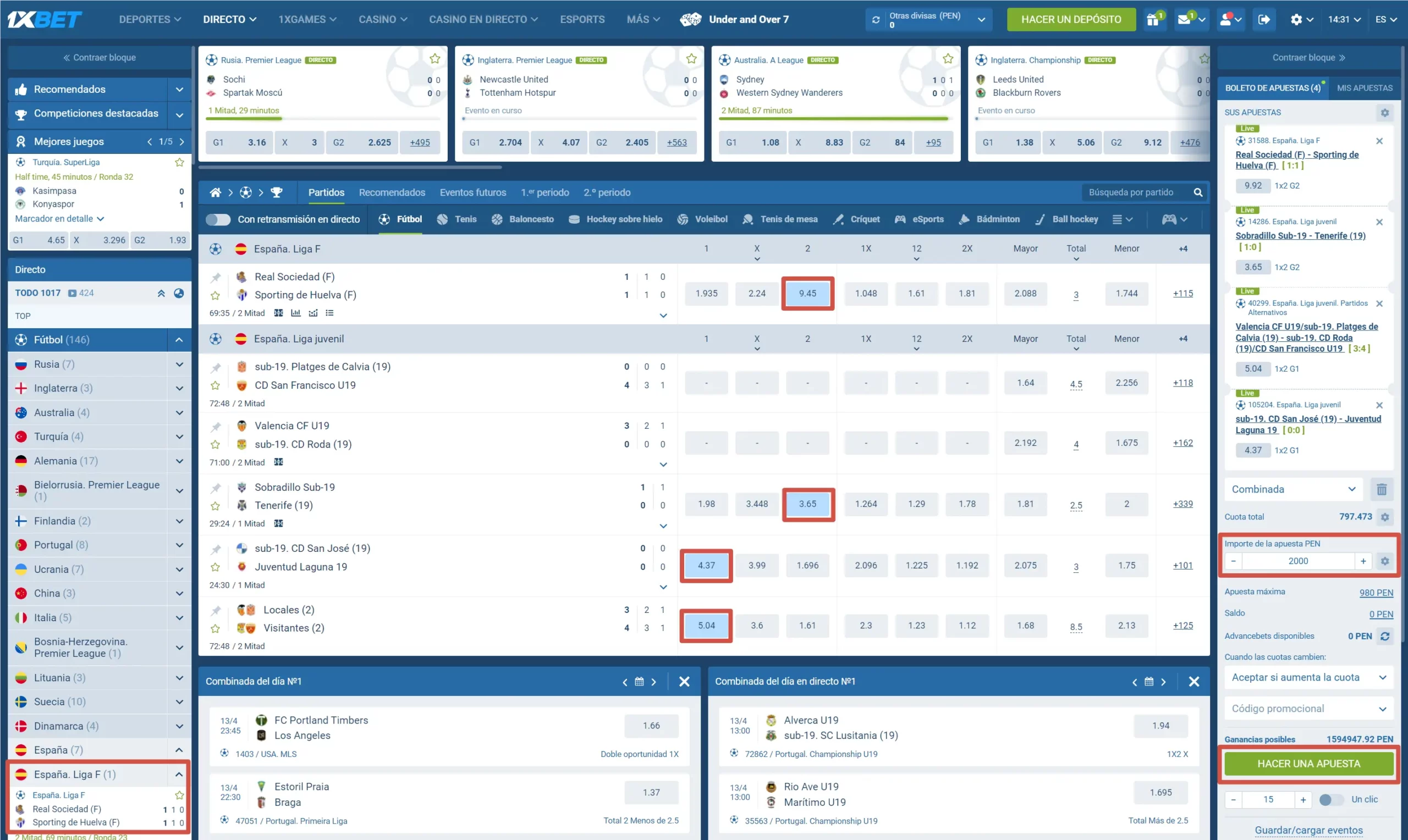This screenshot has width=1408, height=840.
Task: Open bet slip settings gear beside SUS APUESTAS
Action: pos(1385,113)
